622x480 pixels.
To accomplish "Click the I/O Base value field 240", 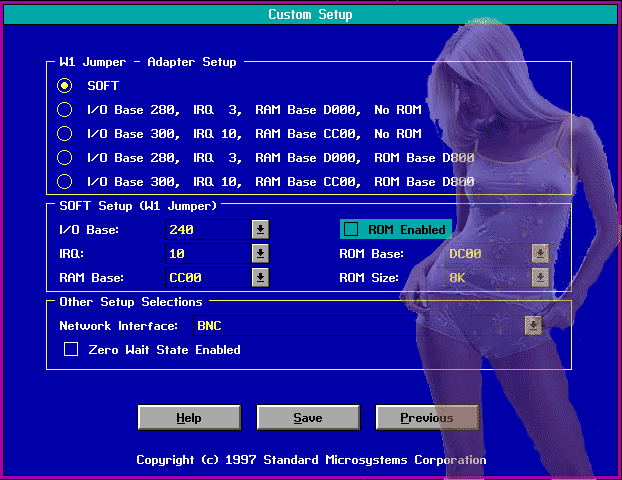I will pyautogui.click(x=205, y=230).
